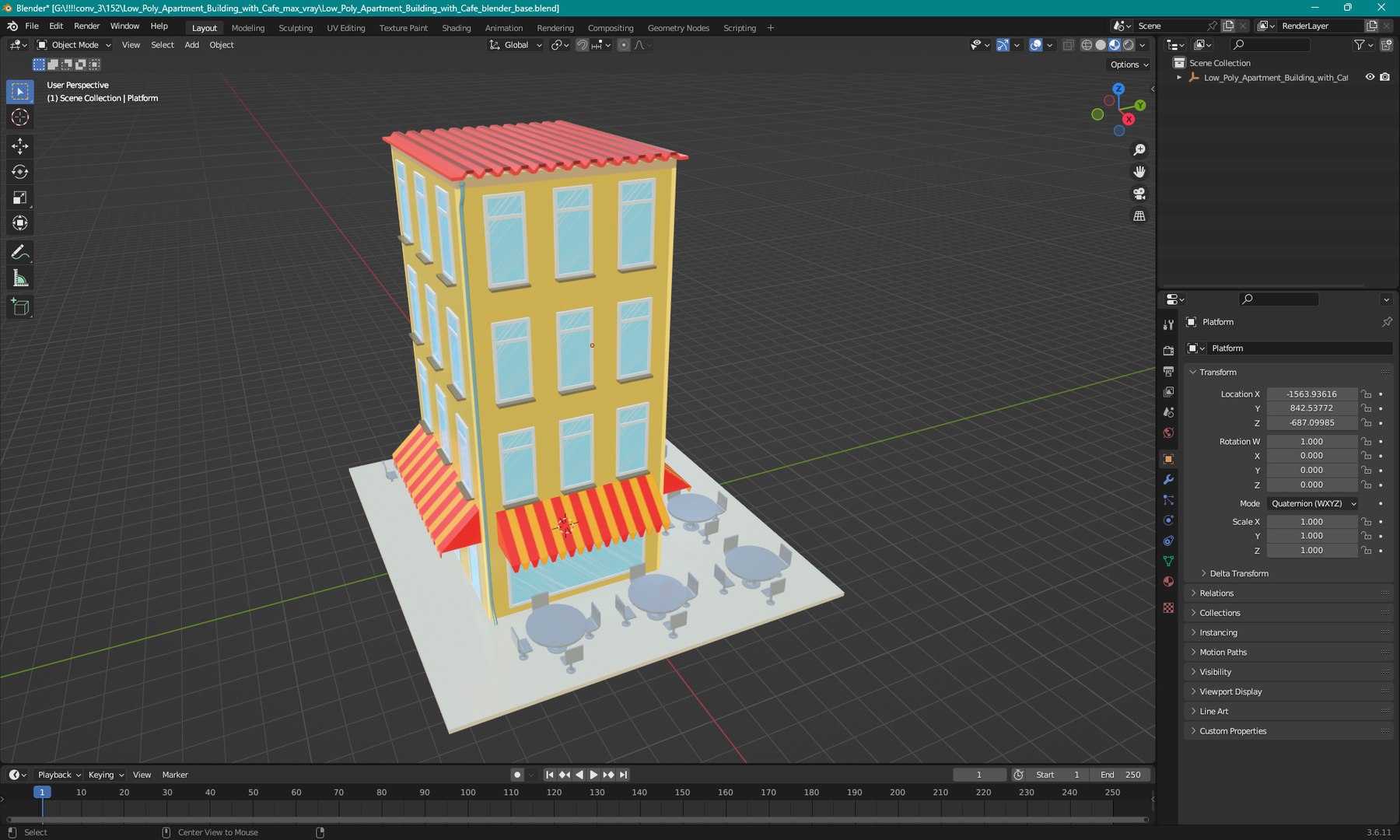The width and height of the screenshot is (1400, 840).
Task: Toggle auto keying record button
Action: [x=517, y=775]
